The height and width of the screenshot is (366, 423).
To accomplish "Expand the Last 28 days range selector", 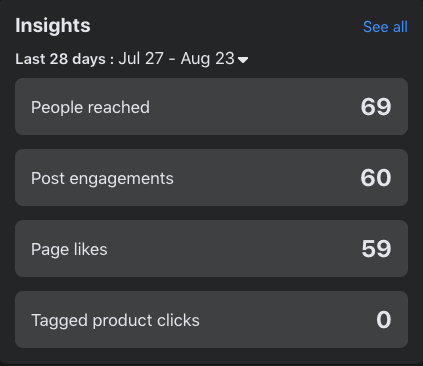I will click(132, 59).
